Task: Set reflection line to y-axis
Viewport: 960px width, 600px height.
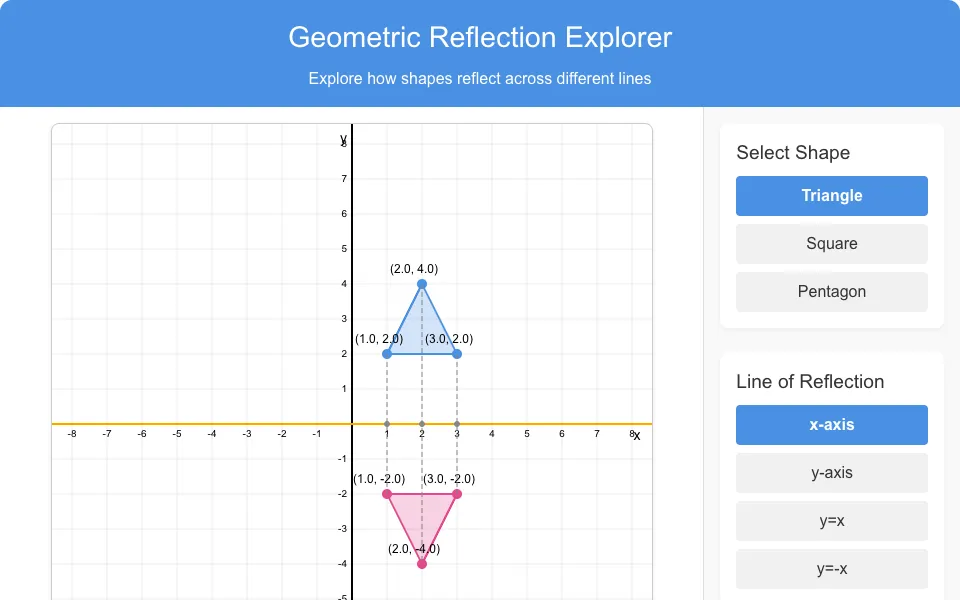Action: [831, 473]
